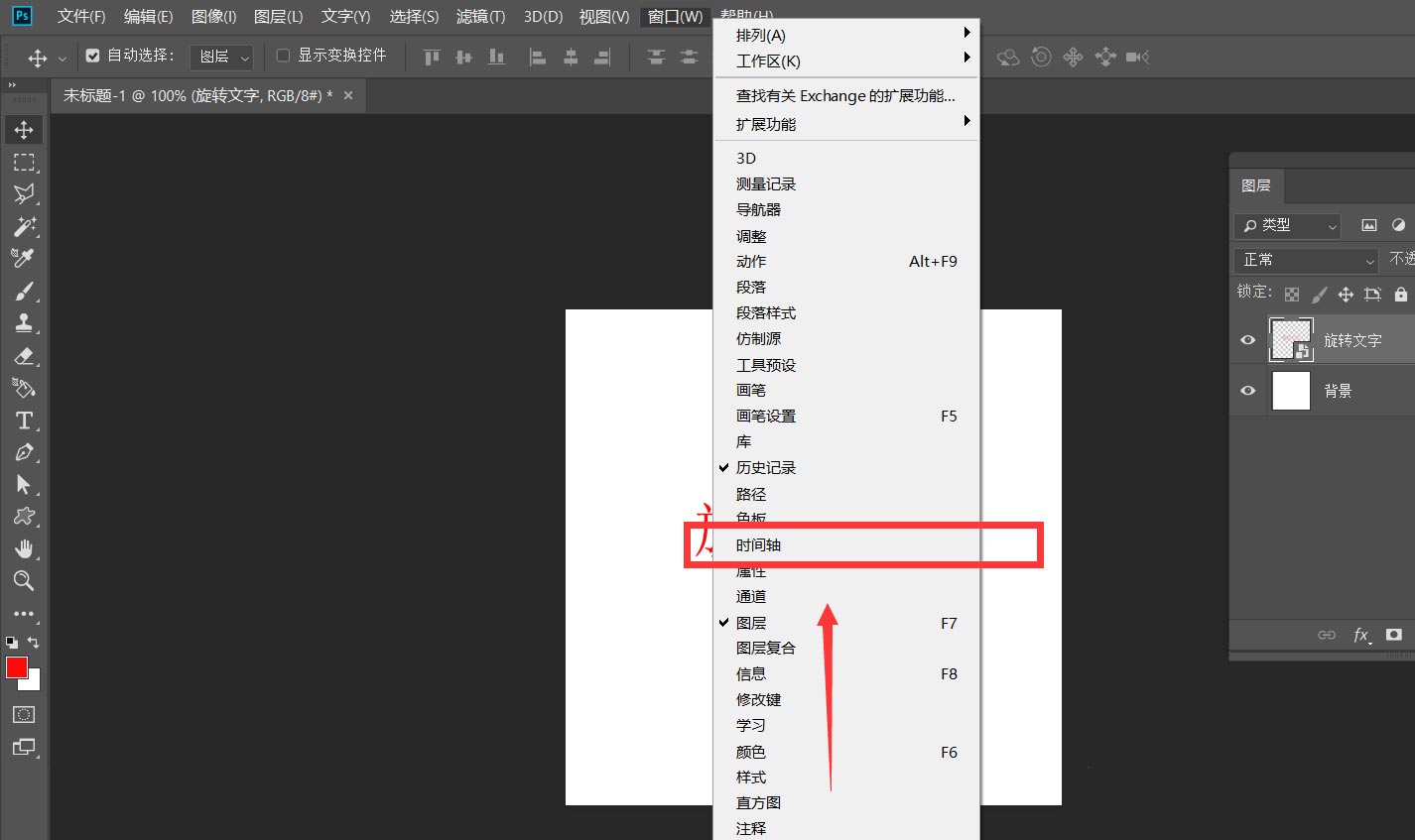This screenshot has width=1415, height=840.
Task: Select the 旋转文字 layer thumbnail
Action: [1290, 339]
